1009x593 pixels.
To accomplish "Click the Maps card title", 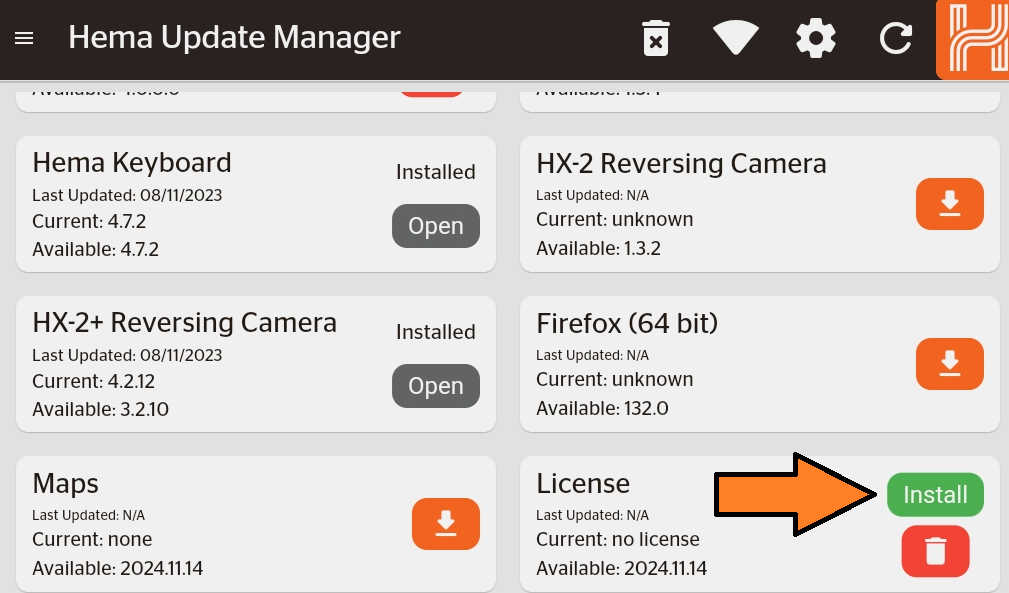I will (x=65, y=484).
